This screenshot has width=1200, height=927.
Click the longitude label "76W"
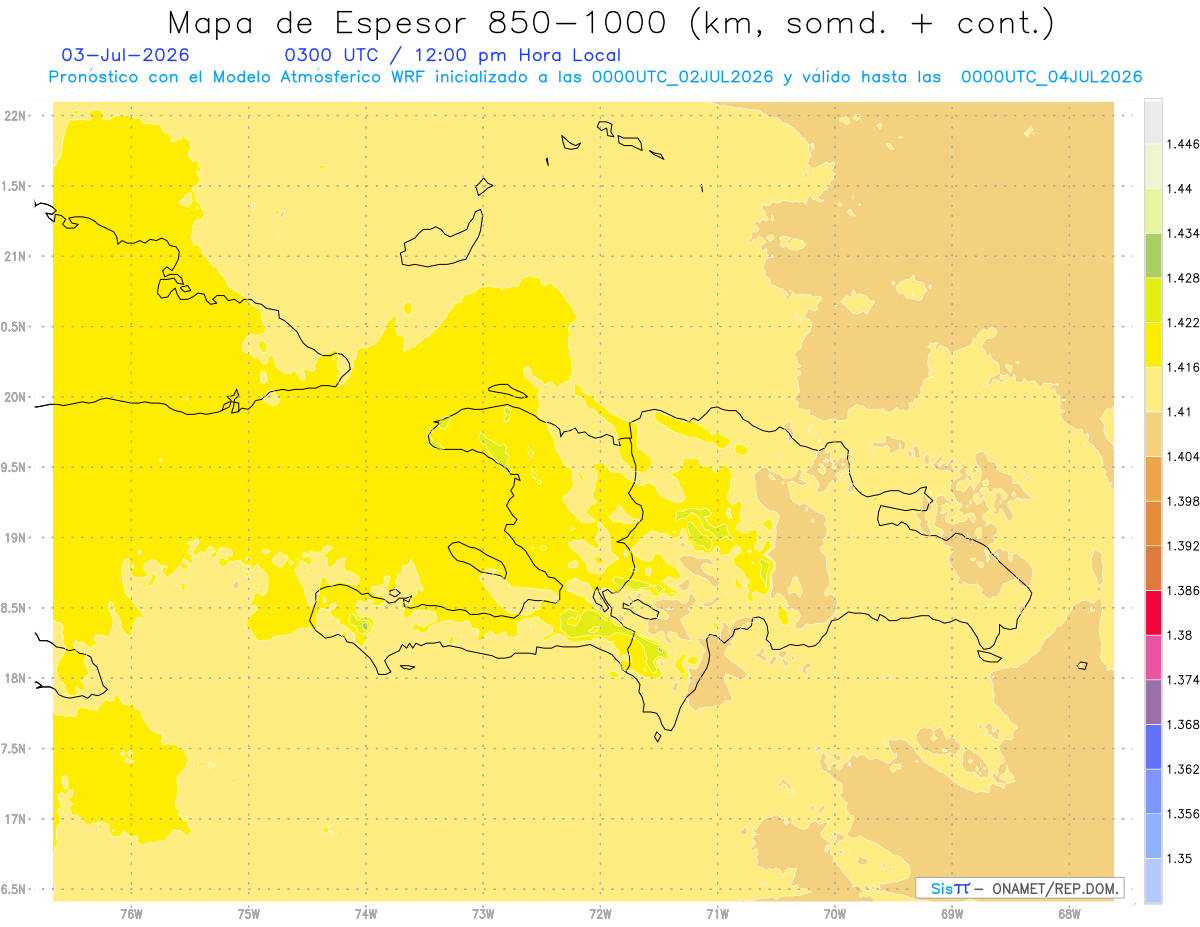pyautogui.click(x=131, y=914)
